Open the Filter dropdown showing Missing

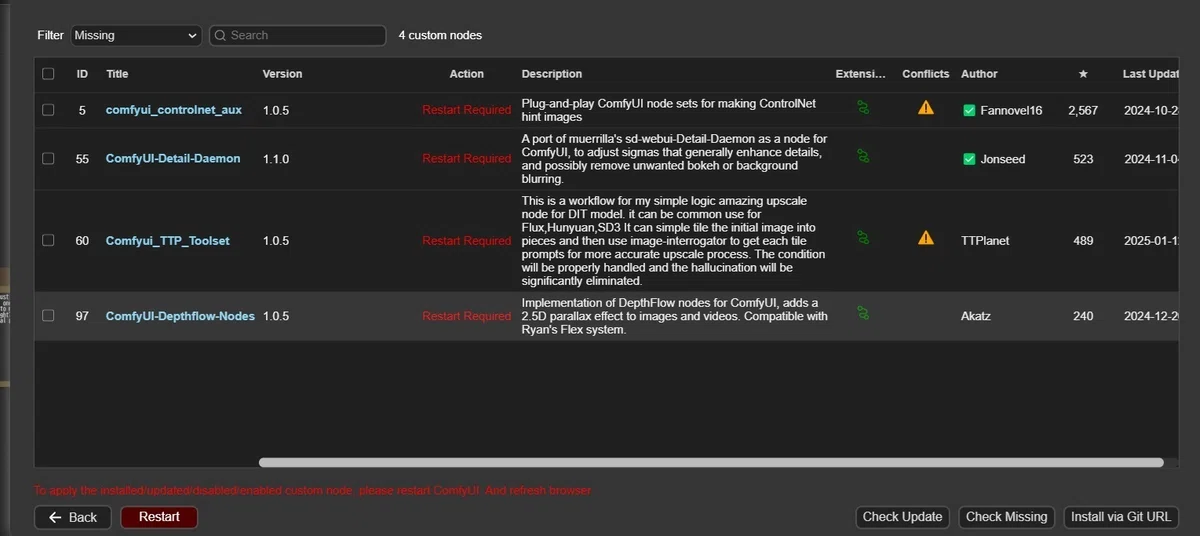[136, 35]
